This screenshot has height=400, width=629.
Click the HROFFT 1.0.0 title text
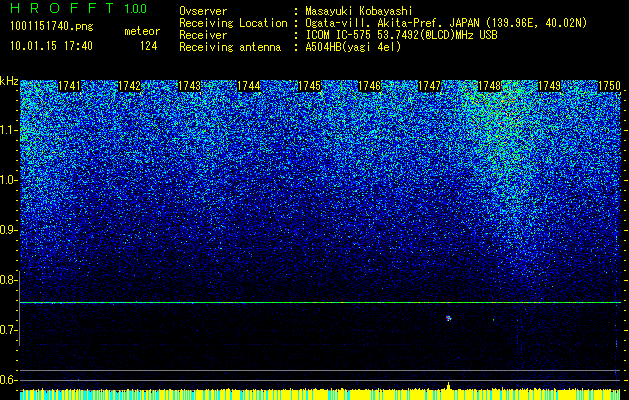[x=79, y=8]
